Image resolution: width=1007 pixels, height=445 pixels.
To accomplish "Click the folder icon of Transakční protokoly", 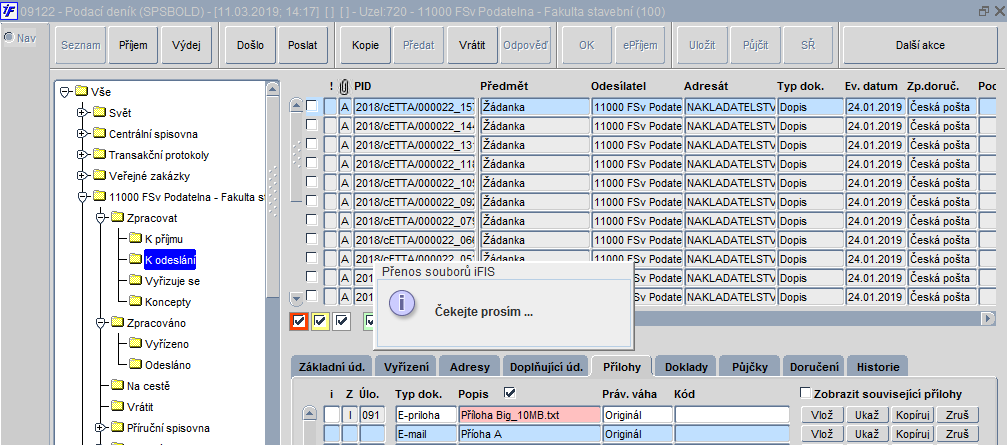I will pyautogui.click(x=99, y=155).
